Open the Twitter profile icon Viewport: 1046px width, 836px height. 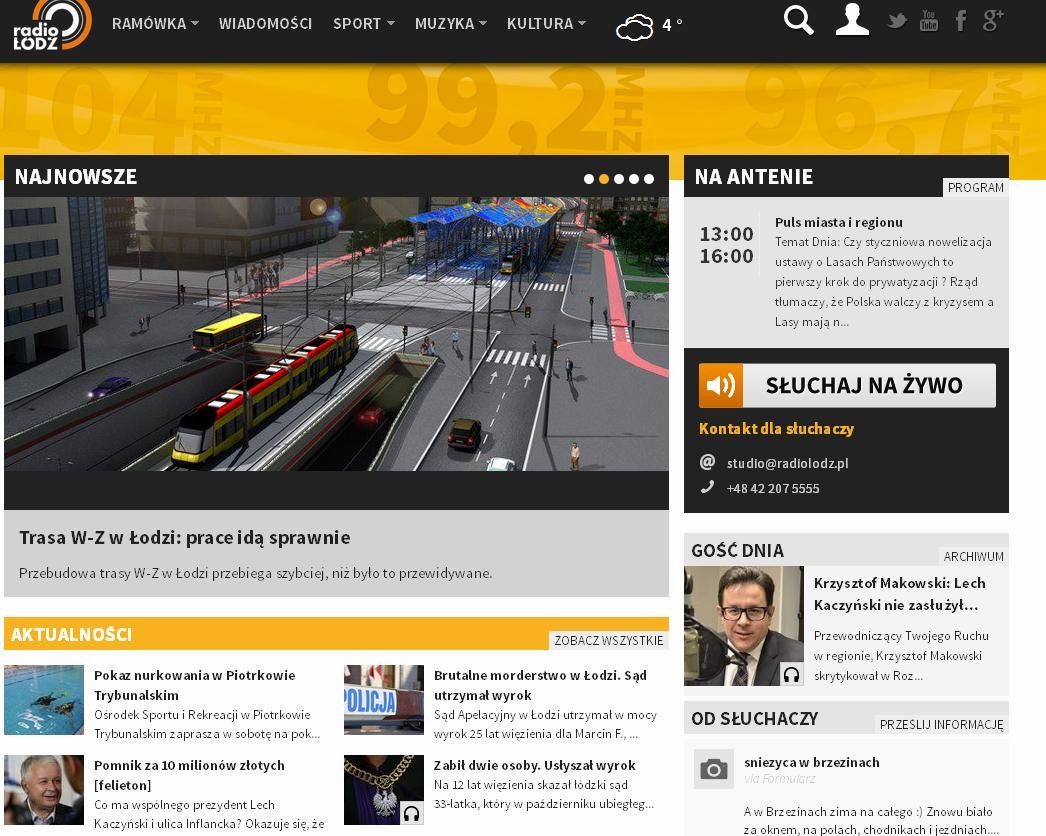(x=897, y=21)
